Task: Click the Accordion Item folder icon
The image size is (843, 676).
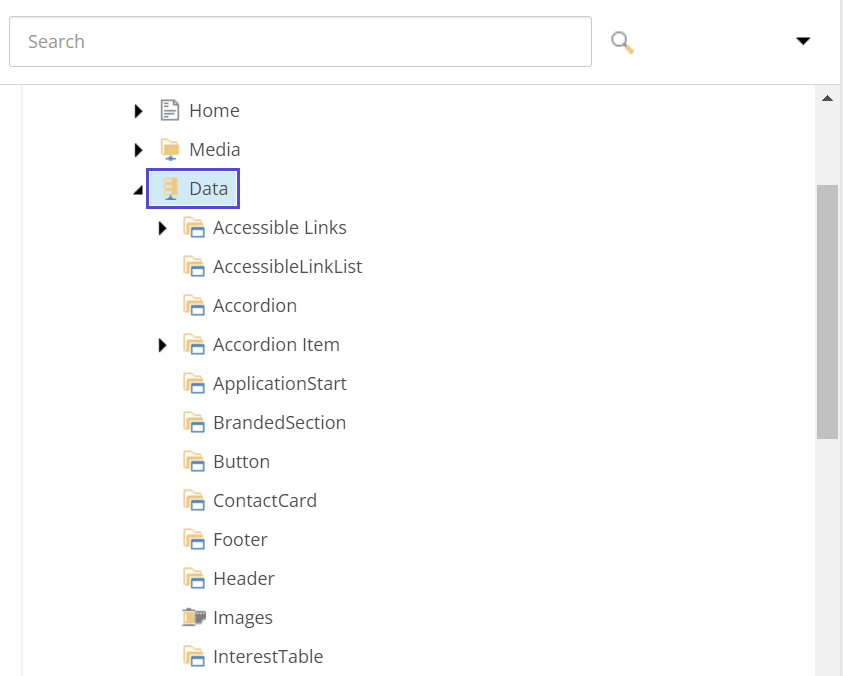Action: pyautogui.click(x=194, y=344)
